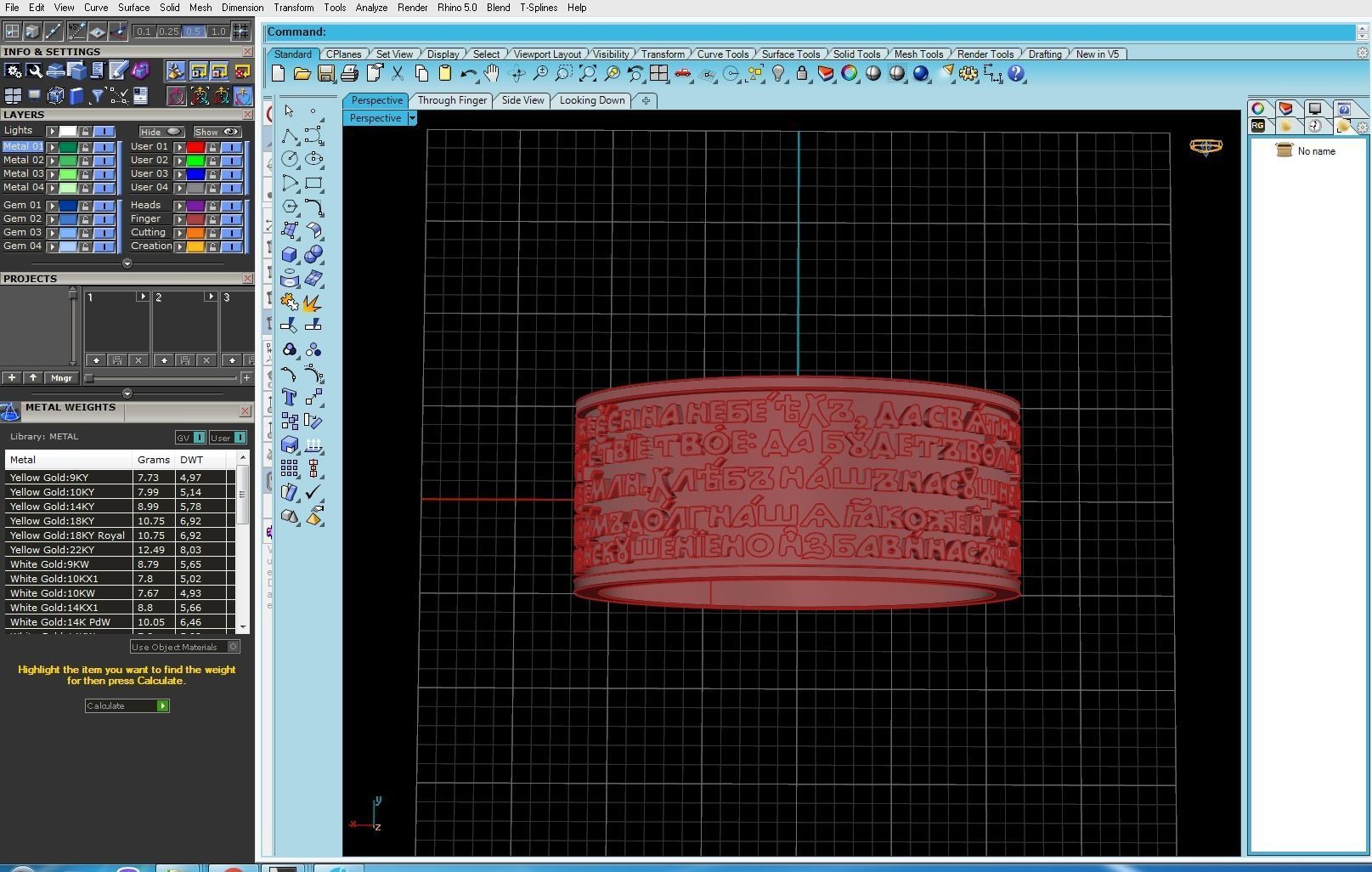
Task: Click the Print icon
Action: [x=349, y=74]
